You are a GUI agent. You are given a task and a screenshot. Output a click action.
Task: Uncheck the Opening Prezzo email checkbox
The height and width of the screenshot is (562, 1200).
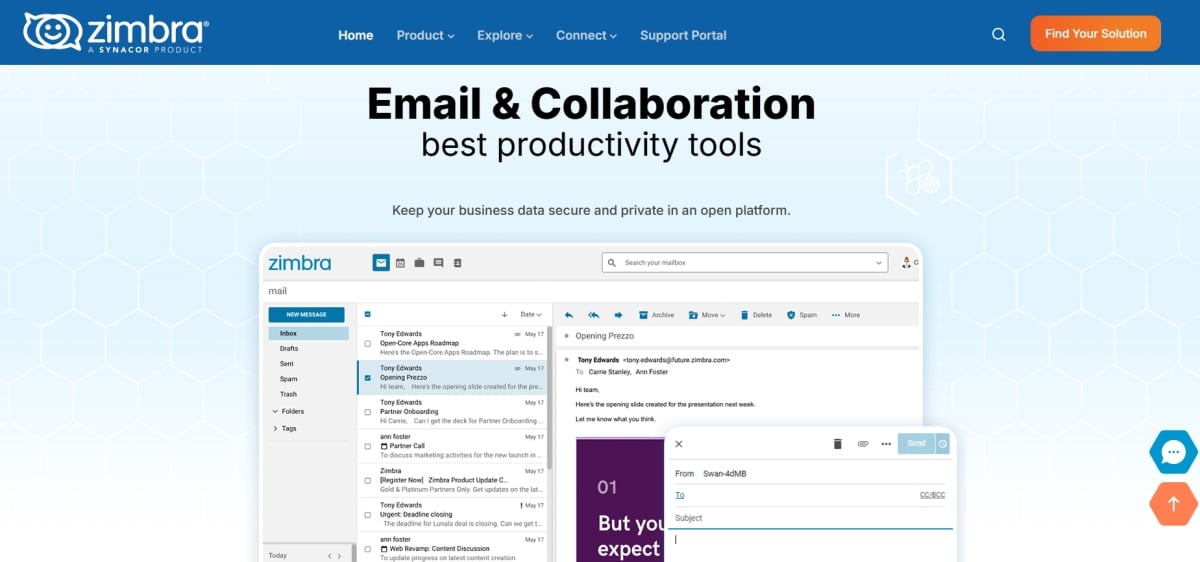(x=368, y=377)
